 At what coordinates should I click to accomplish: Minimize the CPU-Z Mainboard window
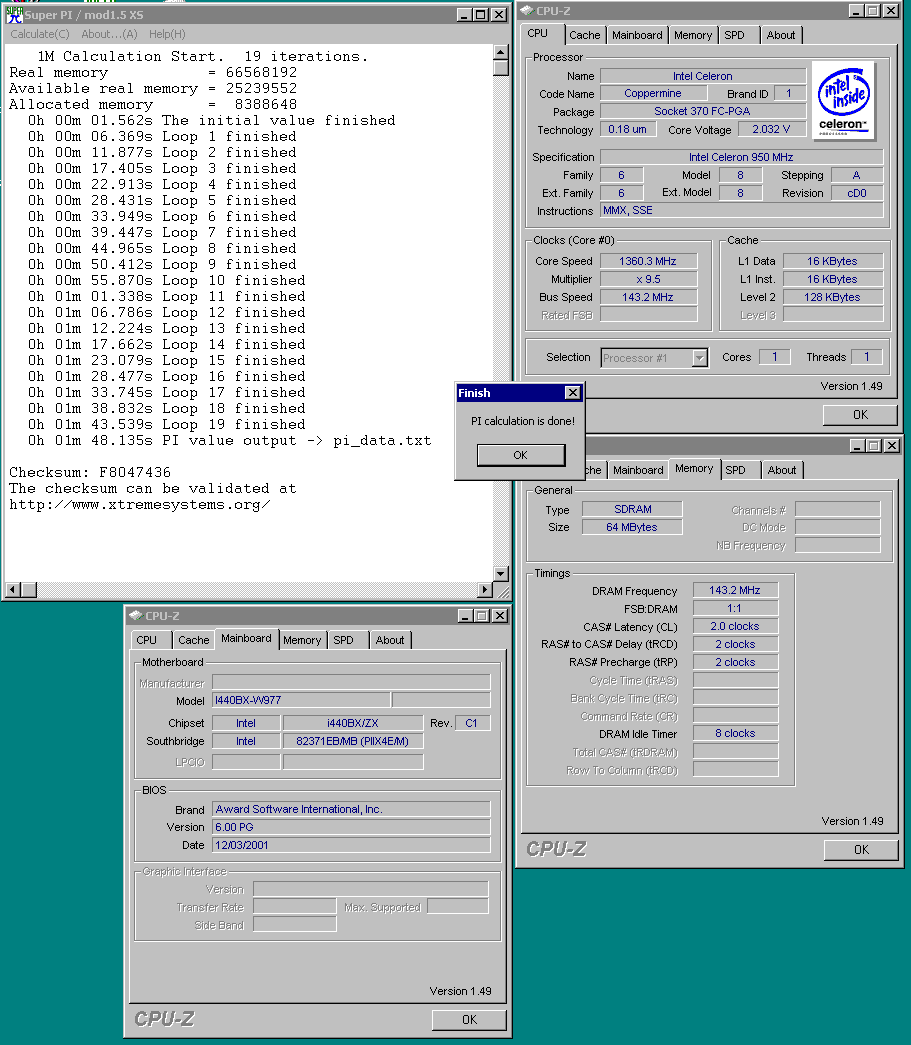pos(466,616)
